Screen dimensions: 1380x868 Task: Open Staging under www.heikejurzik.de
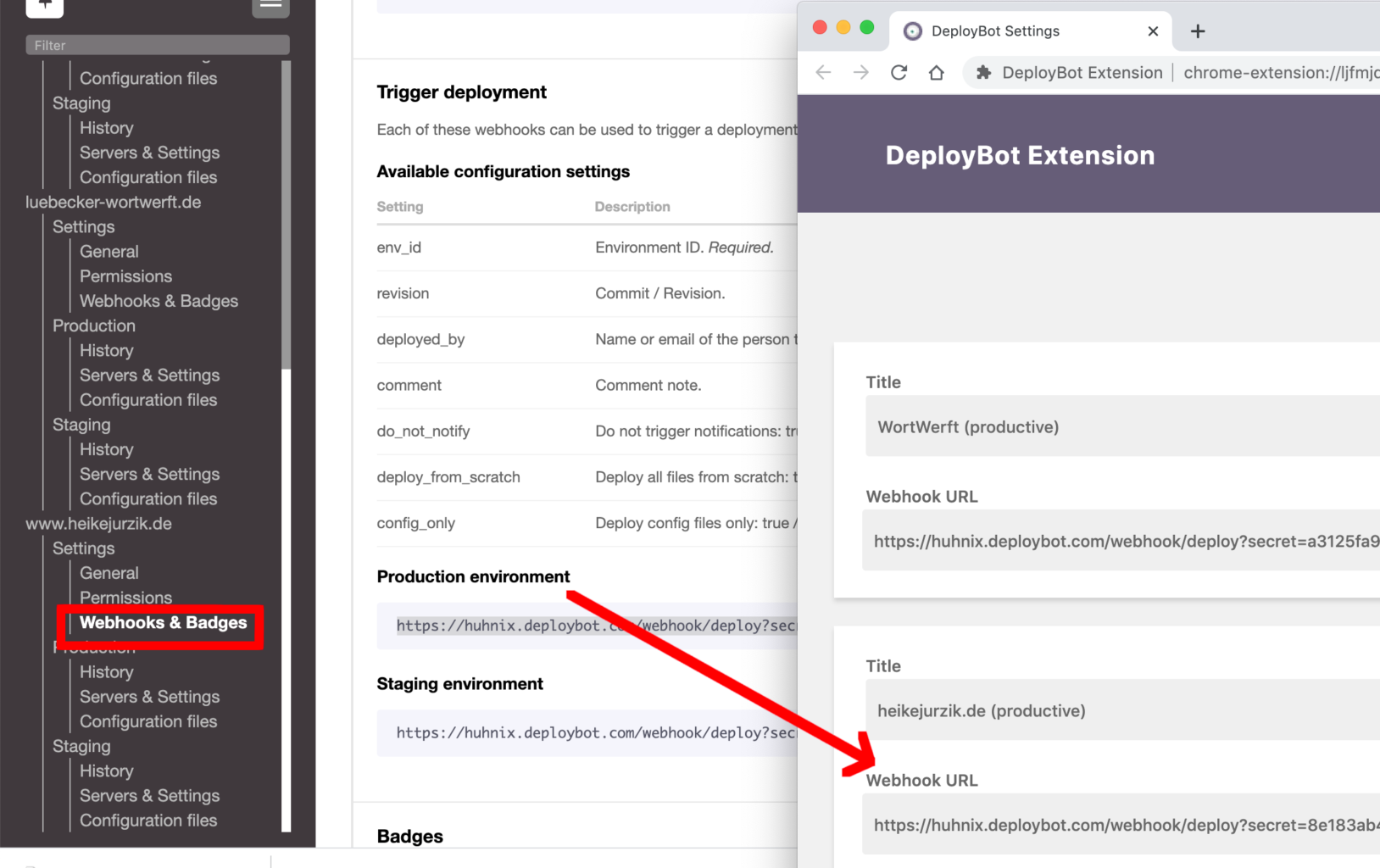coord(81,746)
